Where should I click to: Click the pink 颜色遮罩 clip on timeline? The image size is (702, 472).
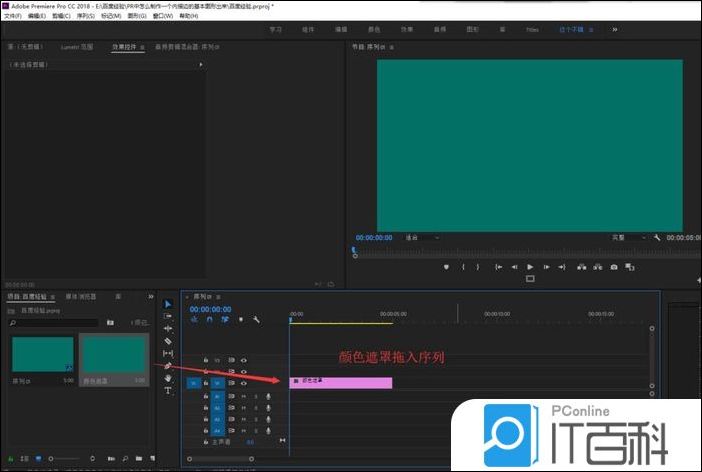pos(340,382)
